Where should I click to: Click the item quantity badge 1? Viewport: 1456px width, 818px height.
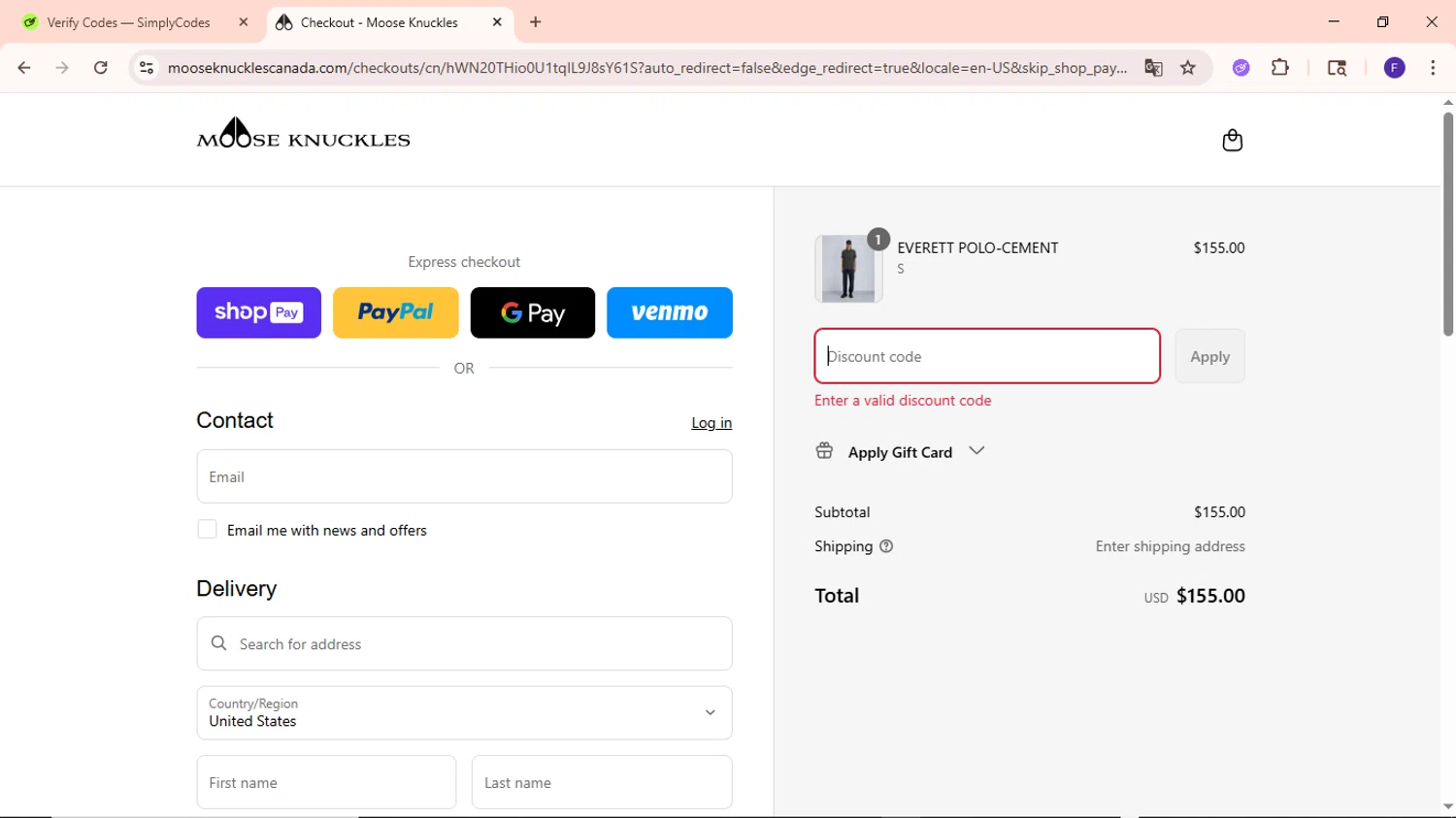tap(878, 240)
